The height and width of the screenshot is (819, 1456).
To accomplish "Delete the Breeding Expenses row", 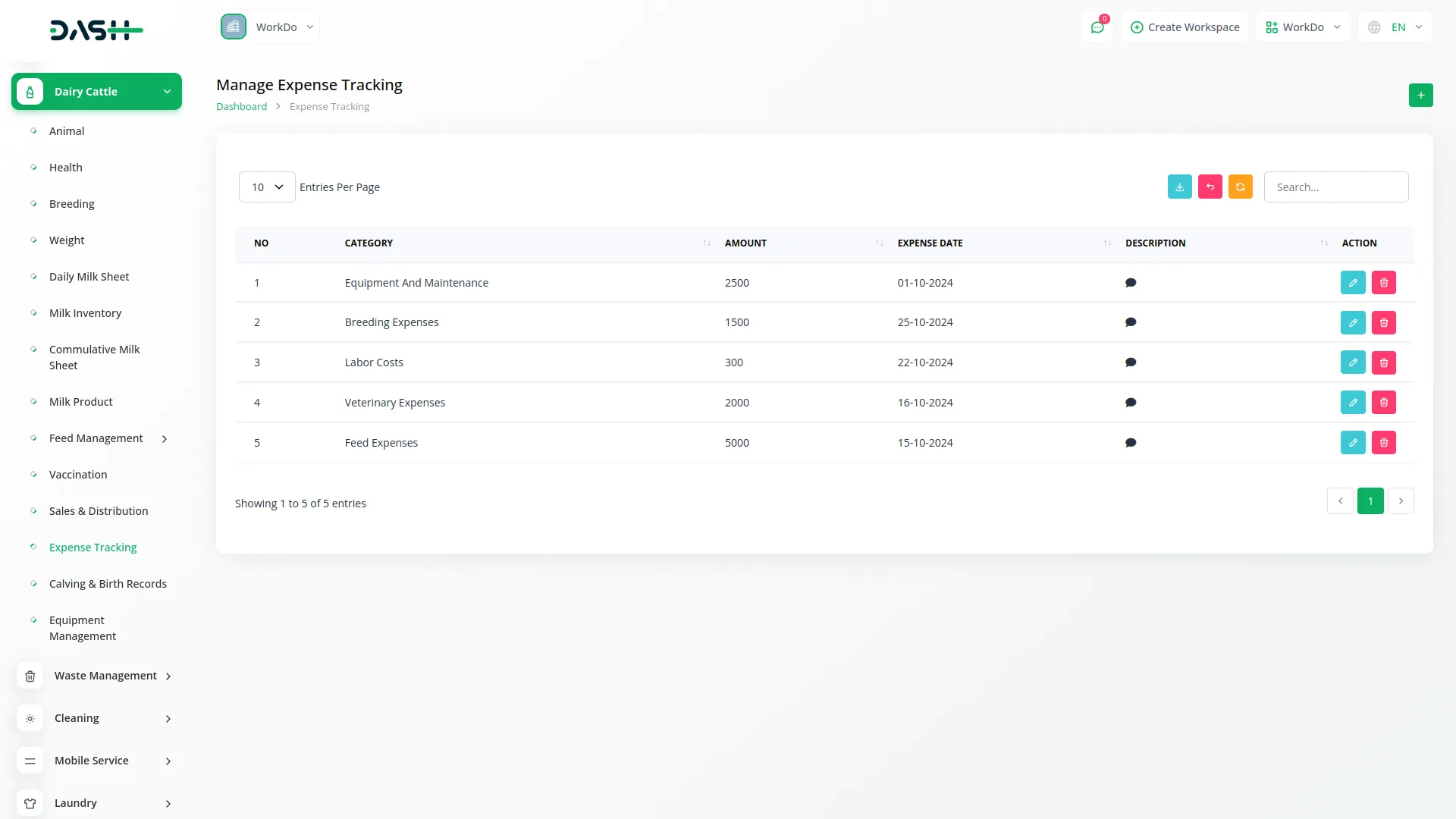I will point(1383,323).
